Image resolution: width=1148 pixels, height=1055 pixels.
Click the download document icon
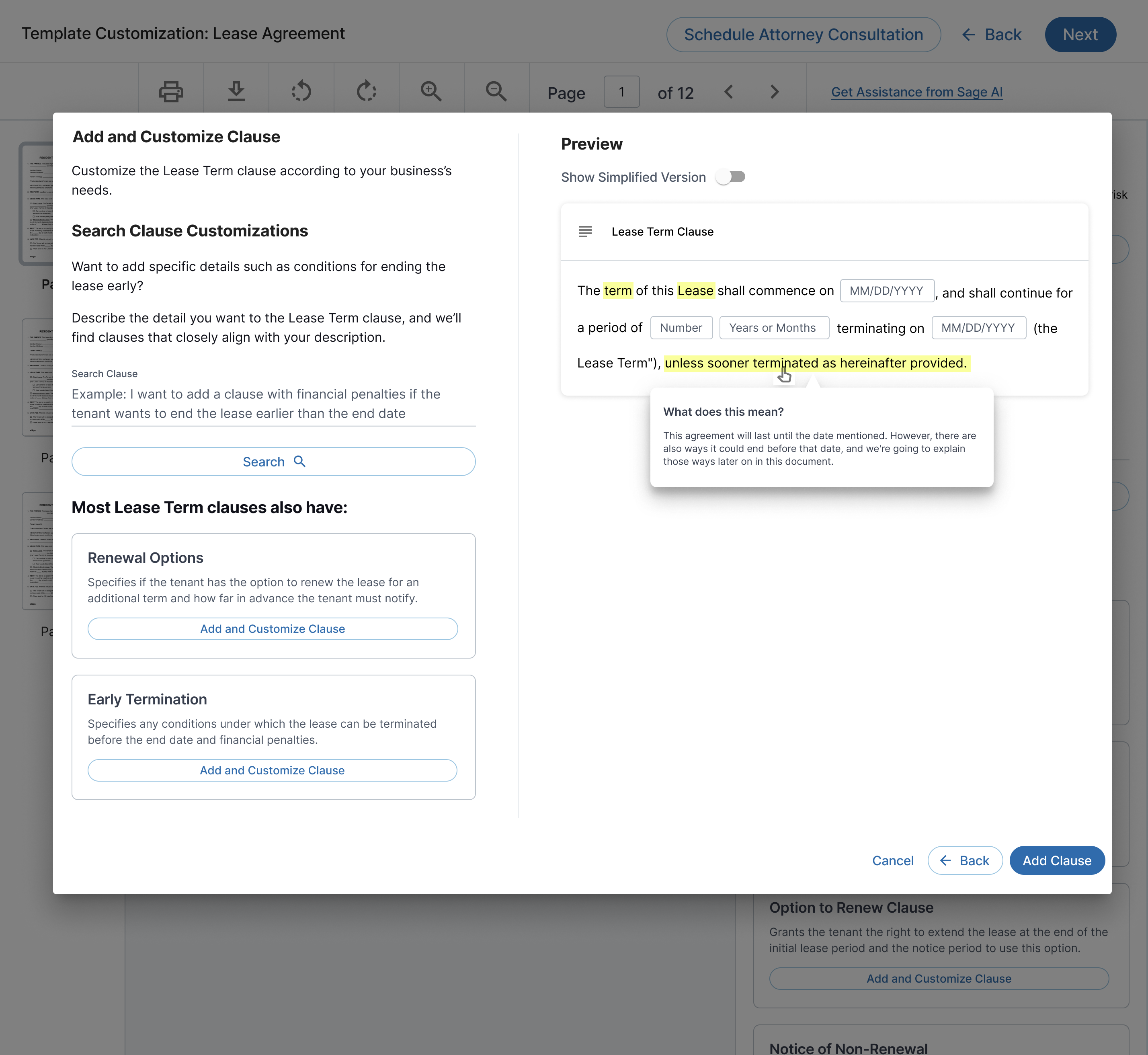tap(236, 91)
